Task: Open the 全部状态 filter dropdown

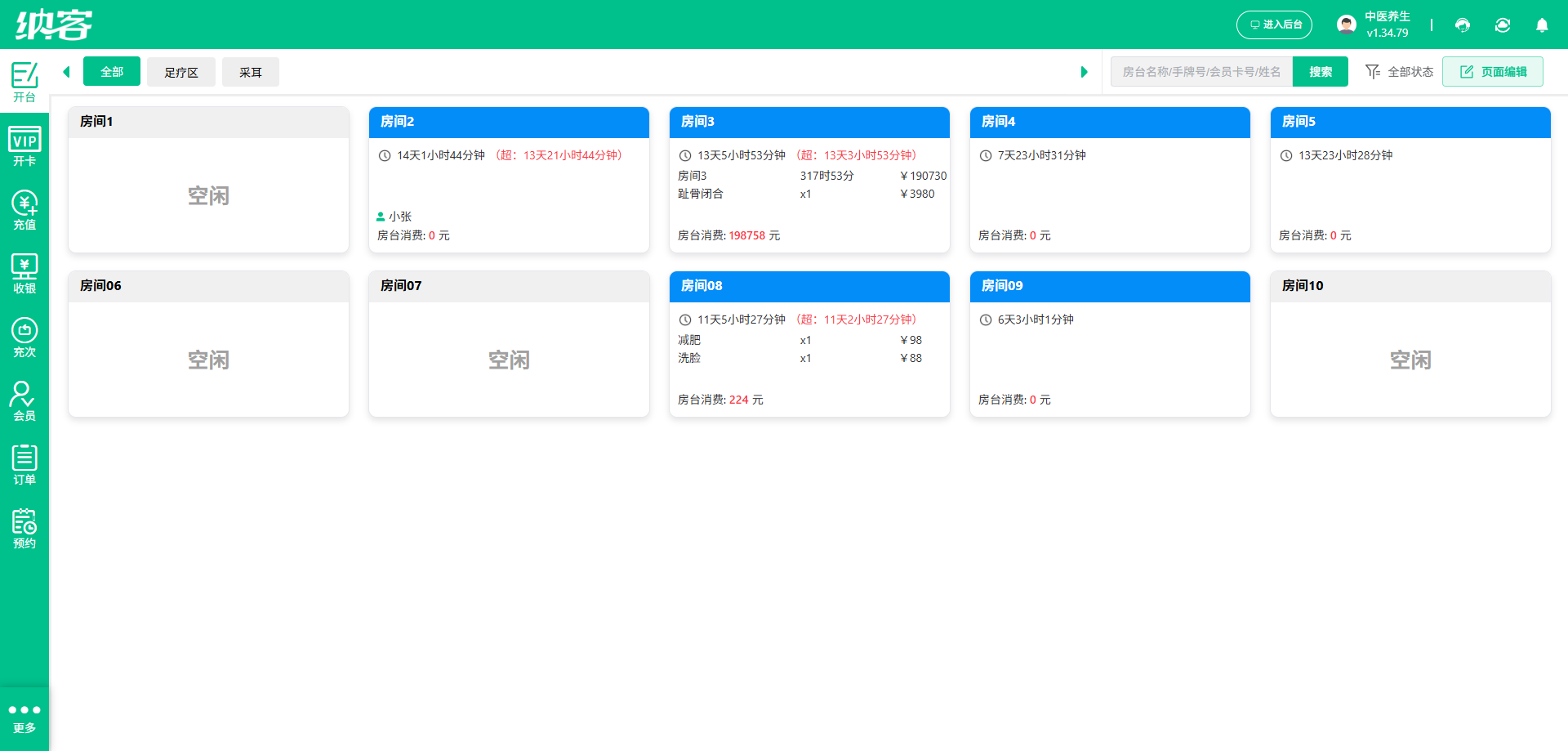Action: (x=1400, y=72)
